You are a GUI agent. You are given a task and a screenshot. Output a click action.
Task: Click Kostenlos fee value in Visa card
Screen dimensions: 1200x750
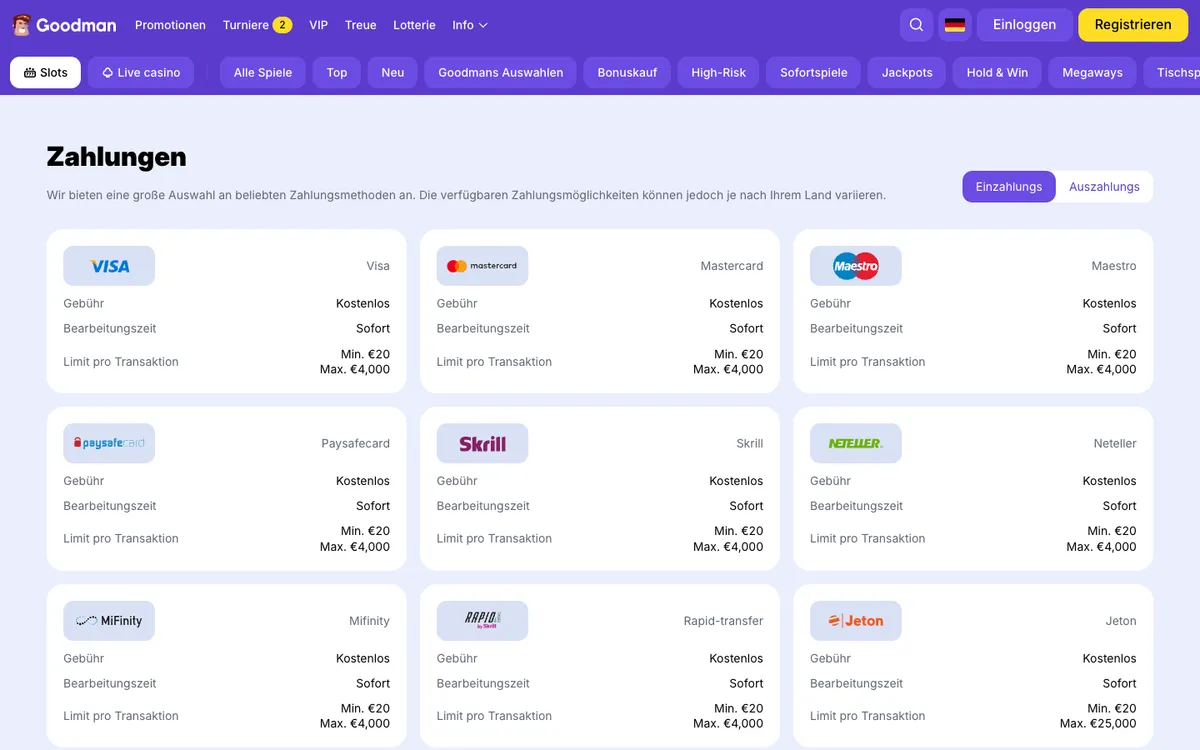[363, 303]
